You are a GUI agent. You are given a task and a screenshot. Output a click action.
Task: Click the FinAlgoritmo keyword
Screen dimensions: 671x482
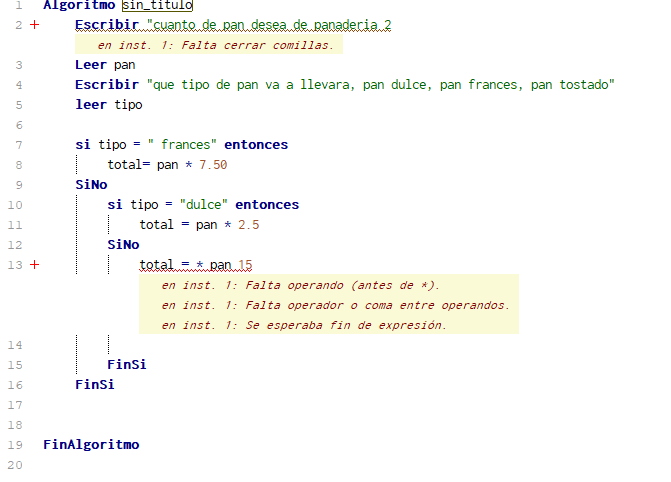point(91,445)
